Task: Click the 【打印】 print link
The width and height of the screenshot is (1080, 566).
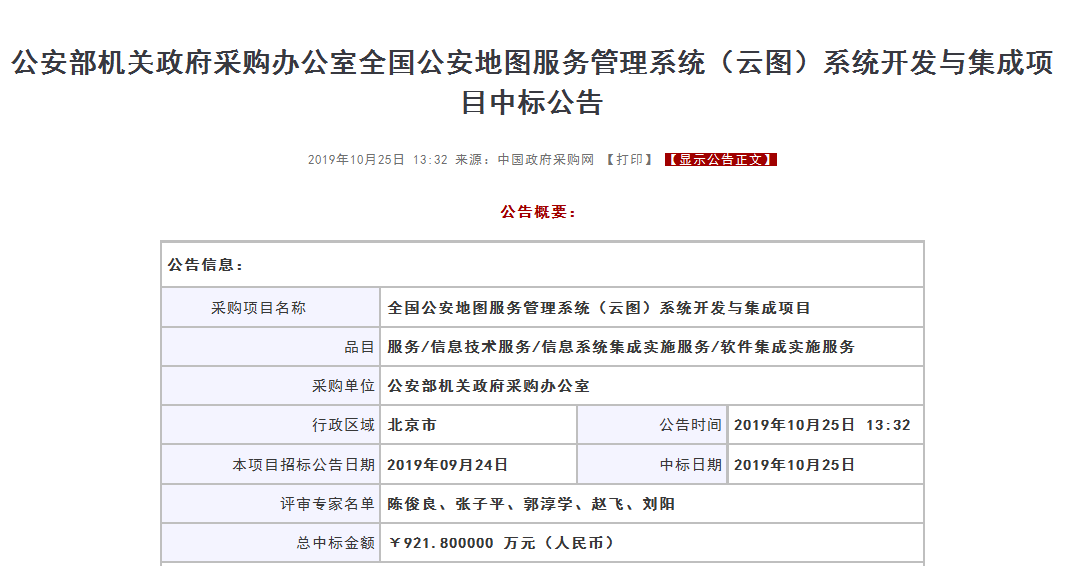Action: pyautogui.click(x=630, y=160)
